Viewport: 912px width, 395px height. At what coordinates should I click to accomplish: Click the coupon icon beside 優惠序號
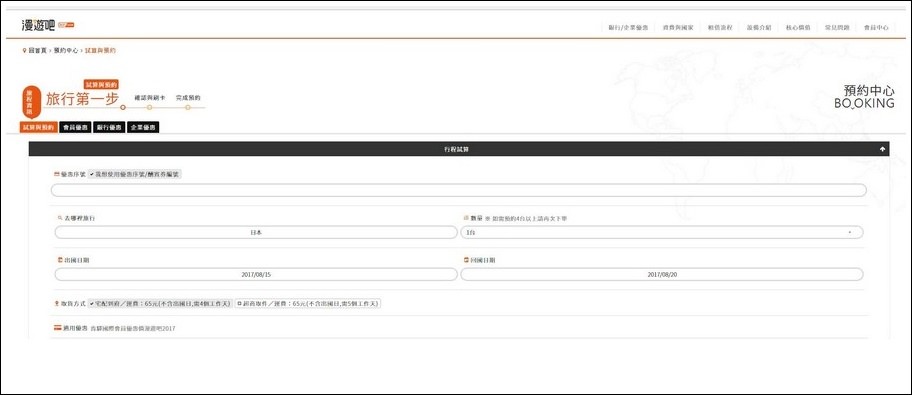point(56,174)
